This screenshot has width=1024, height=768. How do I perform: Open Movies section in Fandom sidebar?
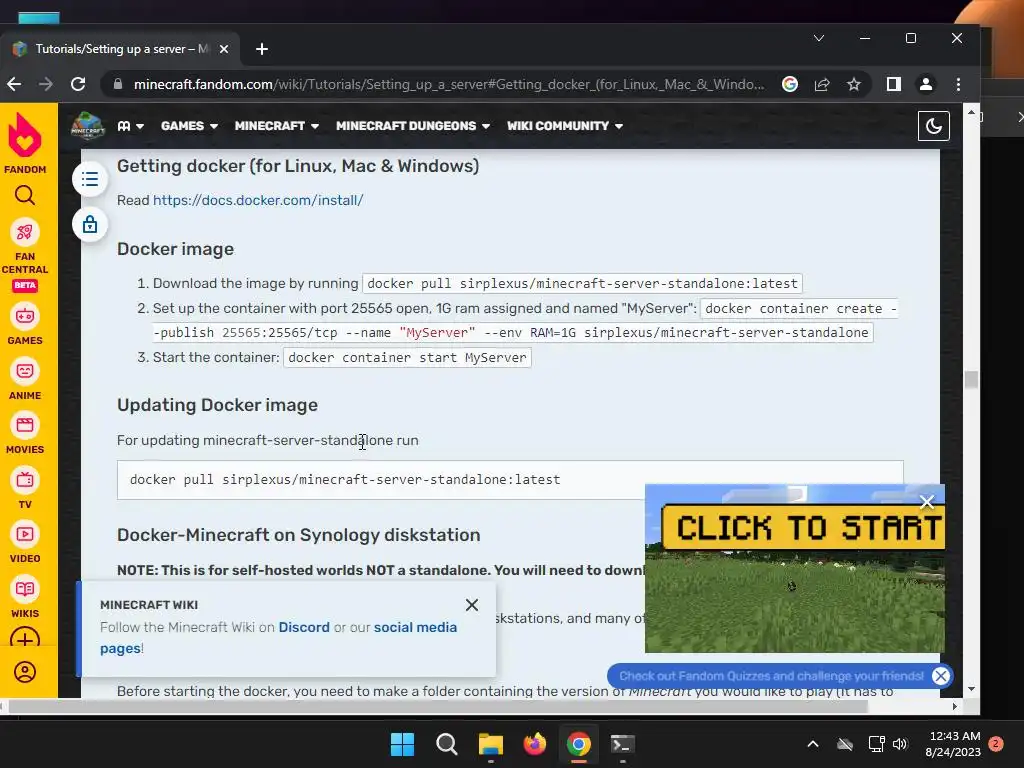25,434
